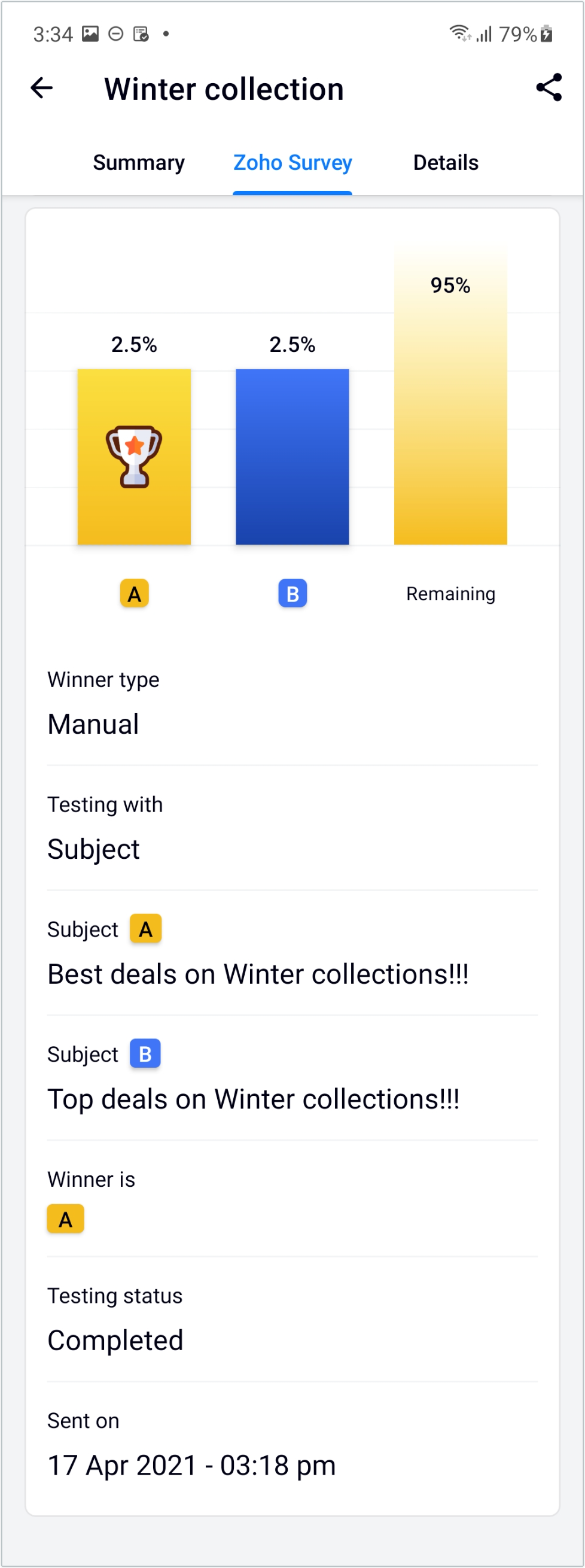Tap the Winter collection title
Image resolution: width=585 pixels, height=1568 pixels.
(224, 89)
